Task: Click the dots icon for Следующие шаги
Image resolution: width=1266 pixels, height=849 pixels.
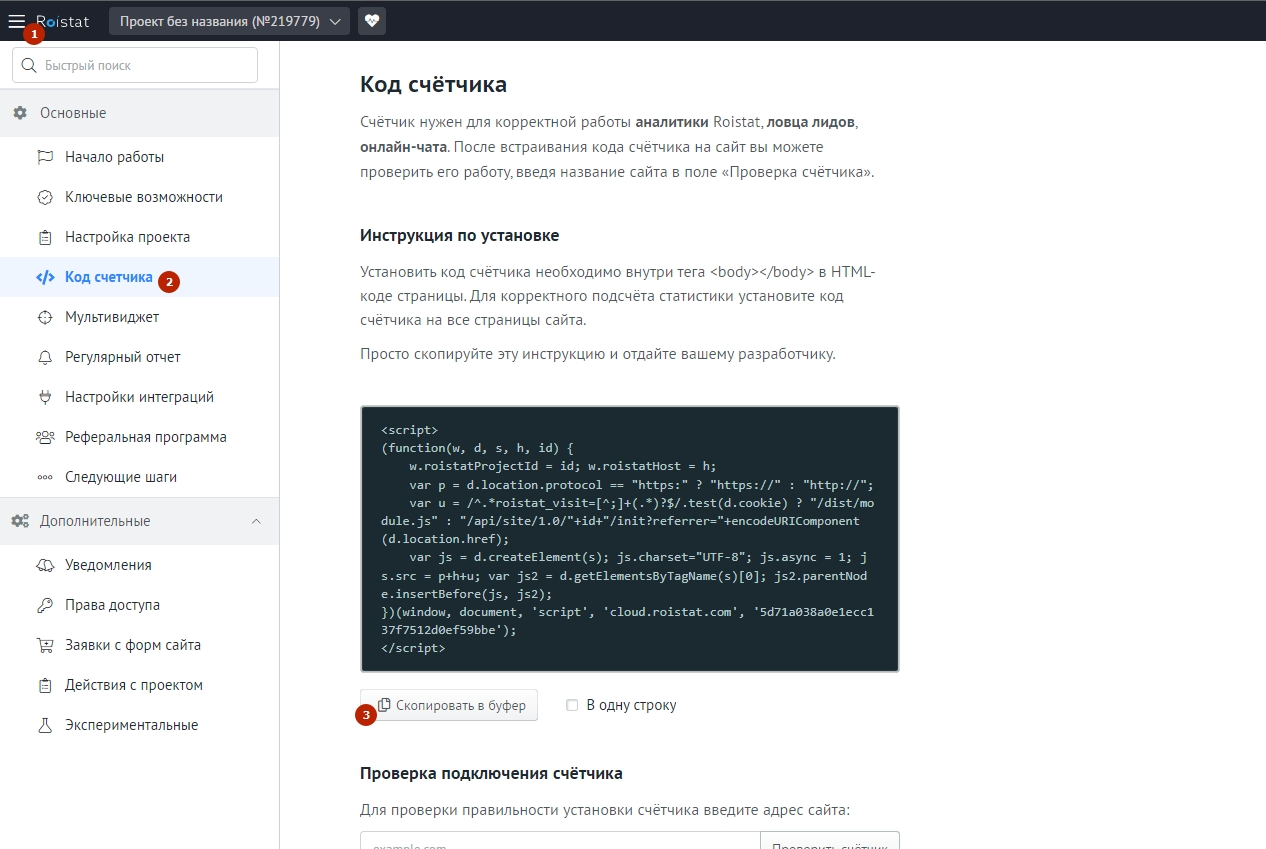Action: point(44,478)
